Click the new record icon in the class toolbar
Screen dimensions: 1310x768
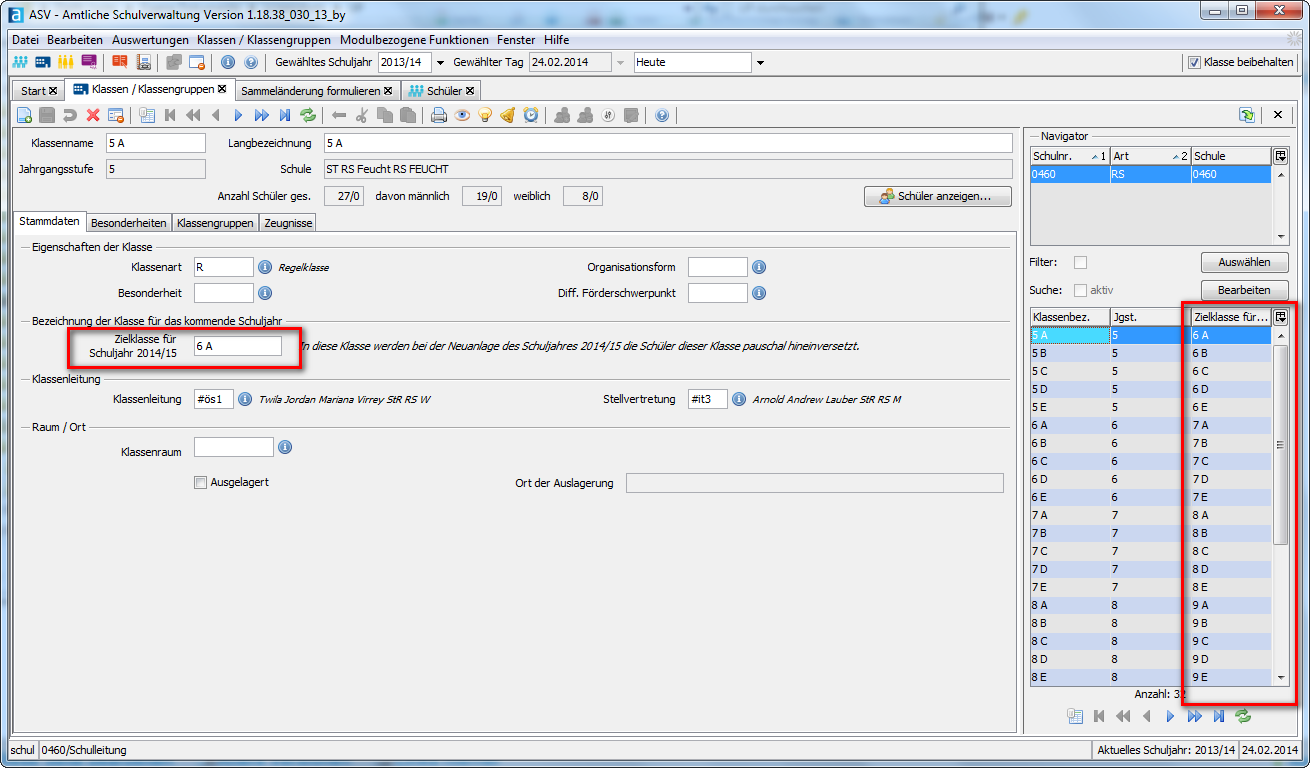(24, 115)
